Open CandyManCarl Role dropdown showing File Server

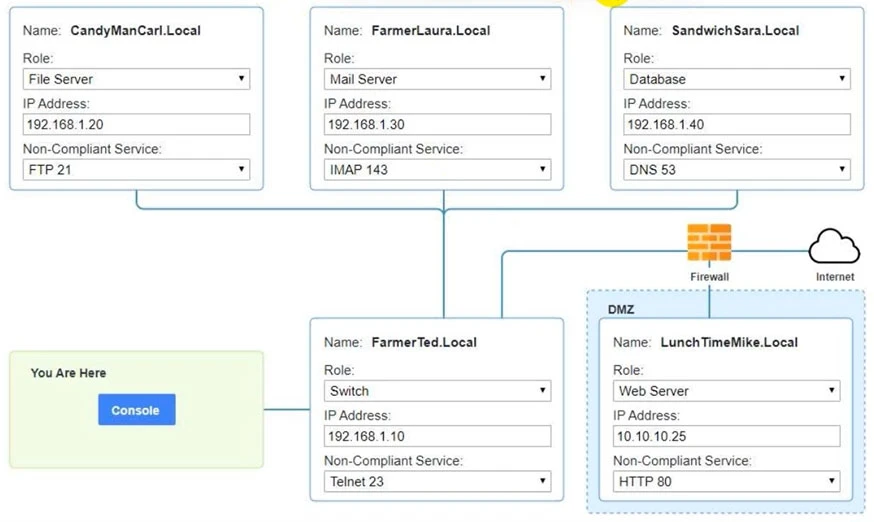pyautogui.click(x=136, y=79)
